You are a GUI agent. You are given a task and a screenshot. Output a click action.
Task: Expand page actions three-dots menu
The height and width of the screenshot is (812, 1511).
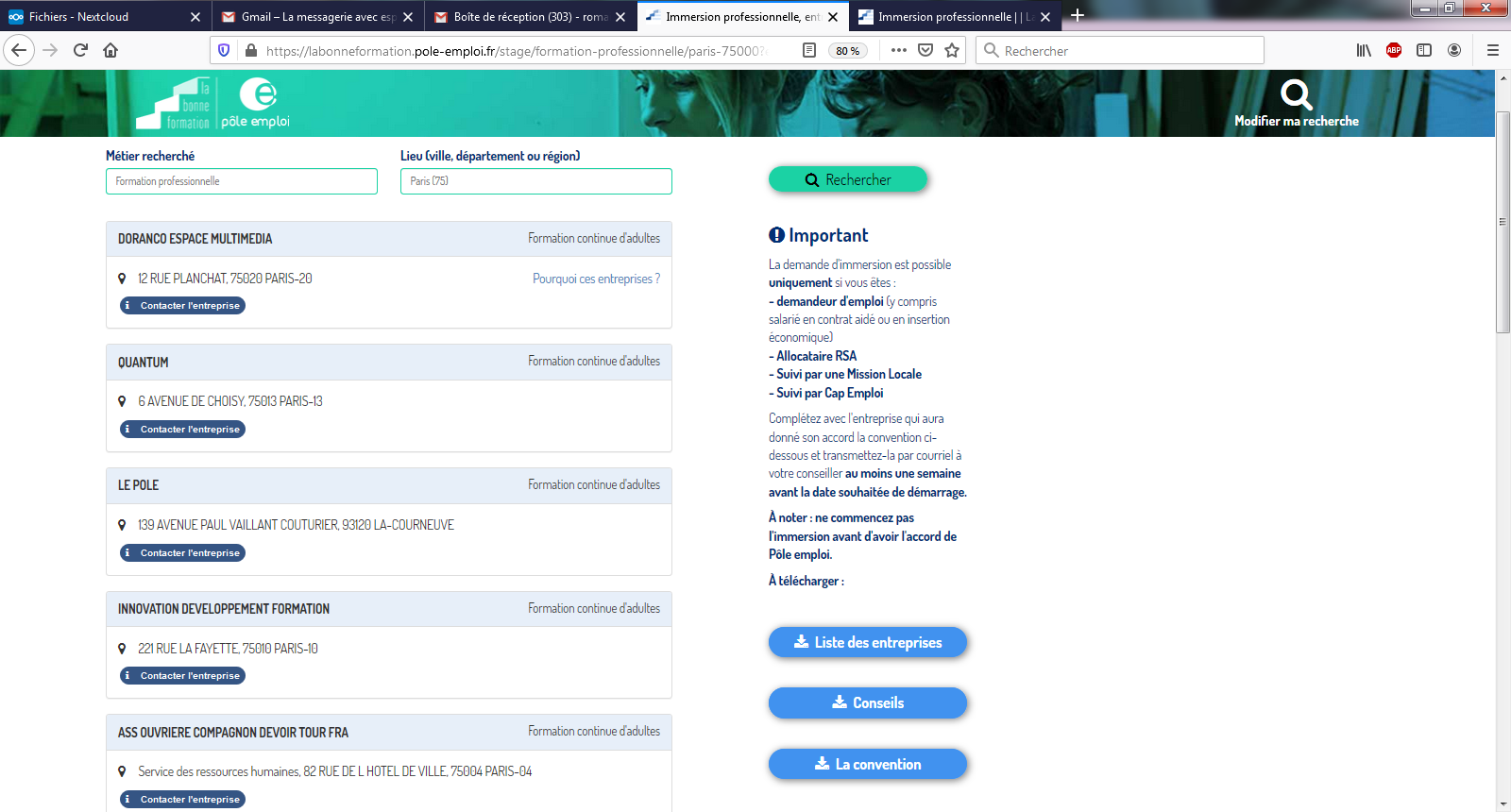coord(898,50)
